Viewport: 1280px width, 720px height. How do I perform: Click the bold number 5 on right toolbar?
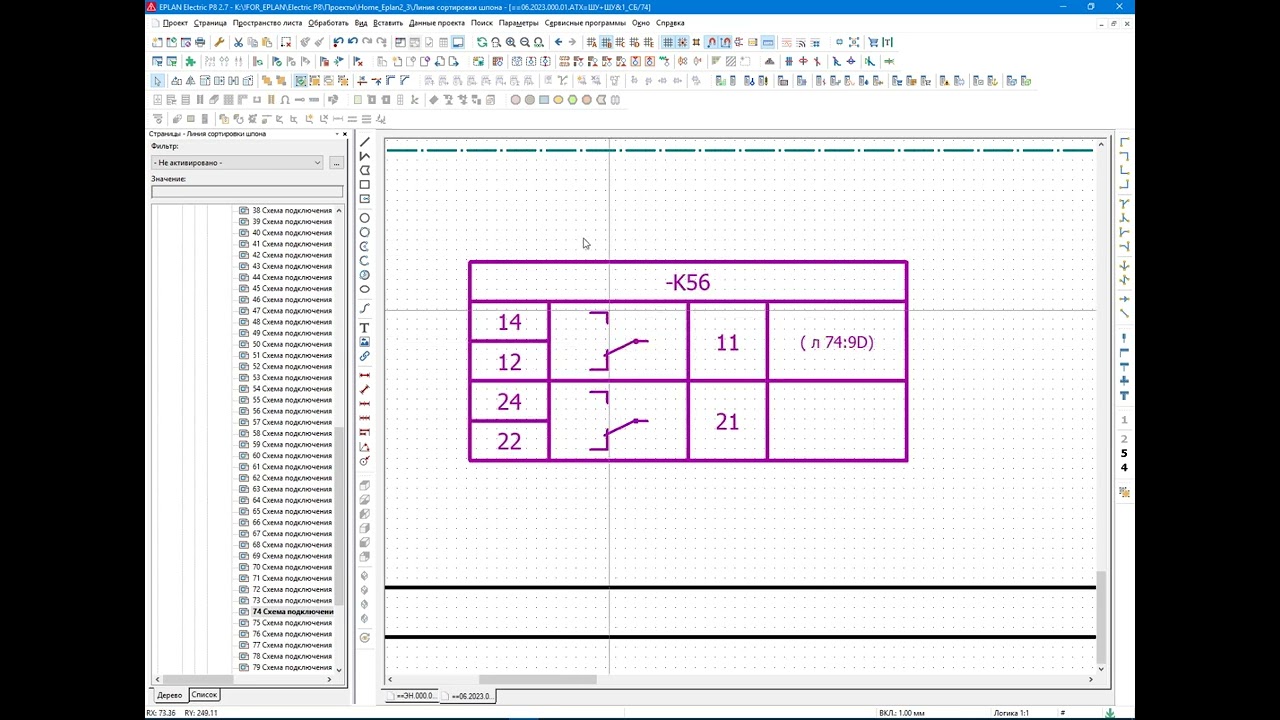click(1124, 453)
